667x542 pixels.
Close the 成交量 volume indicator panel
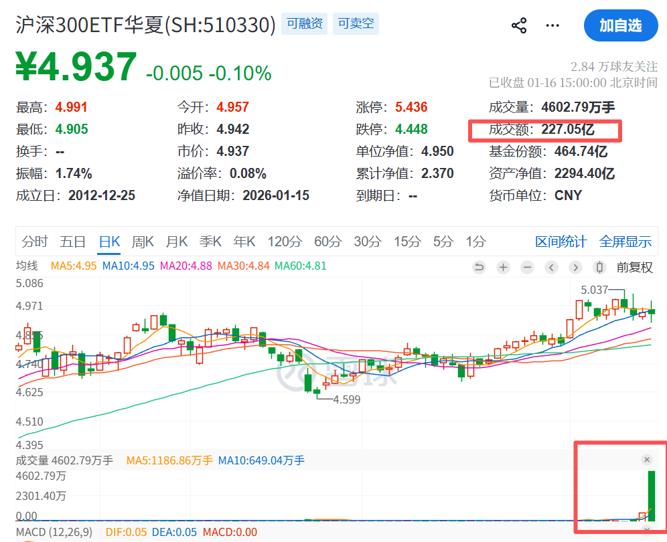click(x=647, y=459)
